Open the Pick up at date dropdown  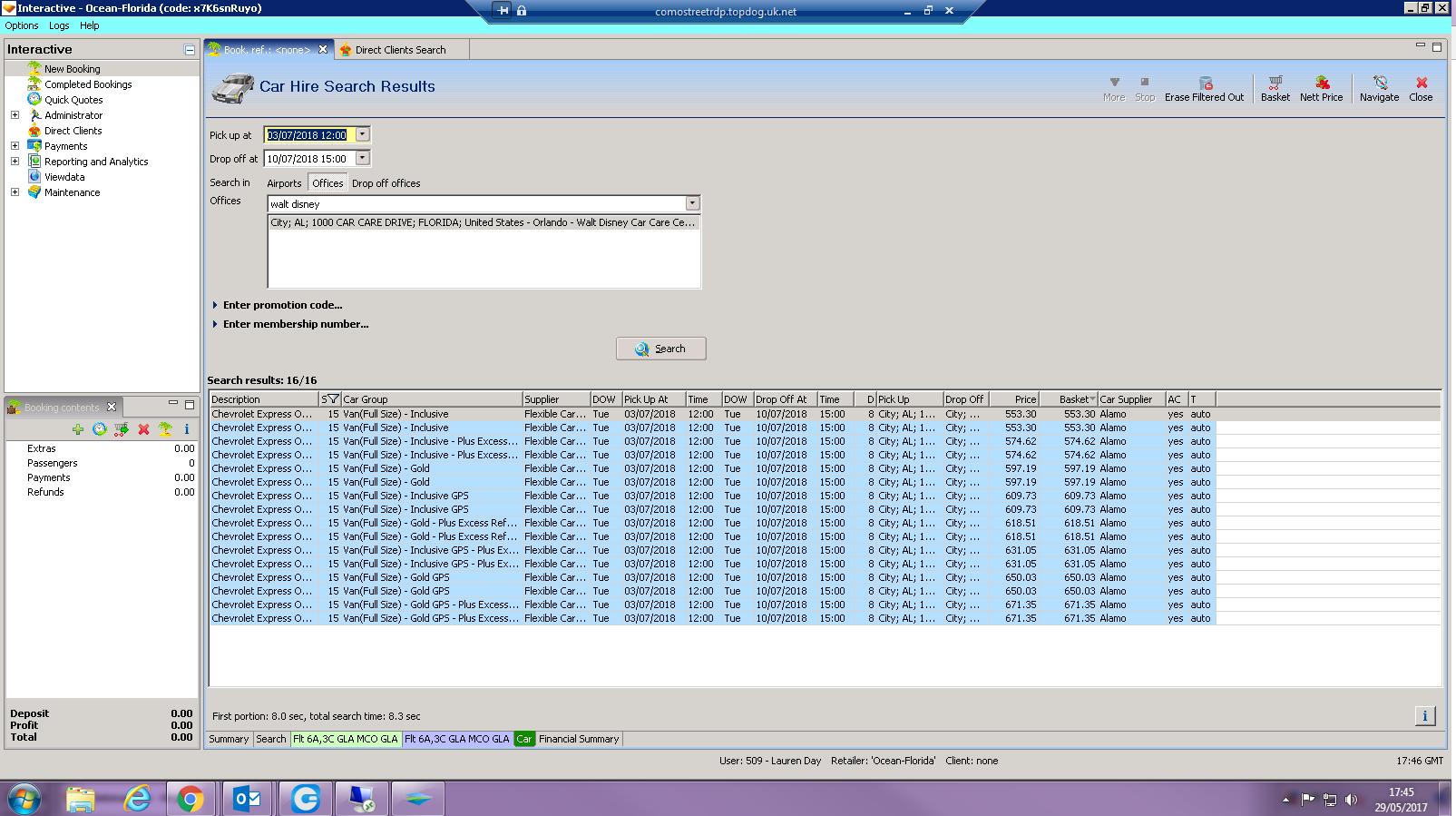click(363, 134)
